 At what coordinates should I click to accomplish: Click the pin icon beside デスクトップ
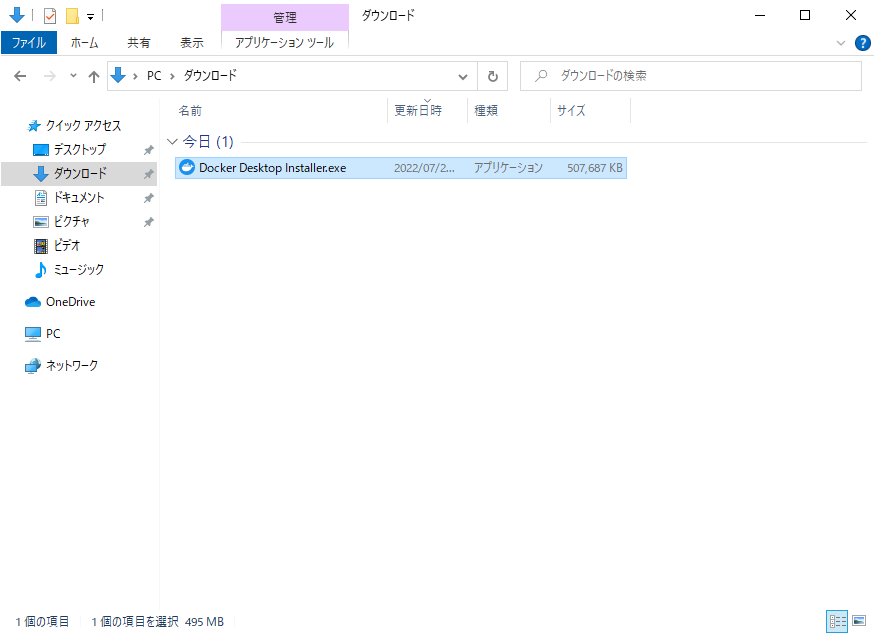tap(148, 150)
